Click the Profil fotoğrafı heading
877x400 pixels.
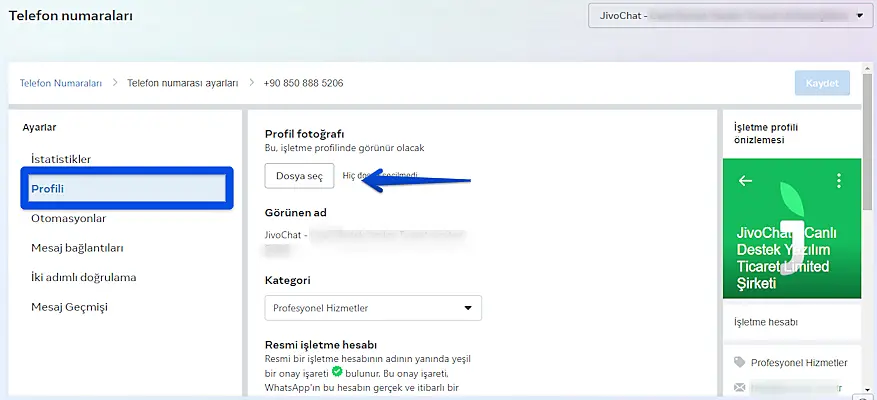(304, 134)
